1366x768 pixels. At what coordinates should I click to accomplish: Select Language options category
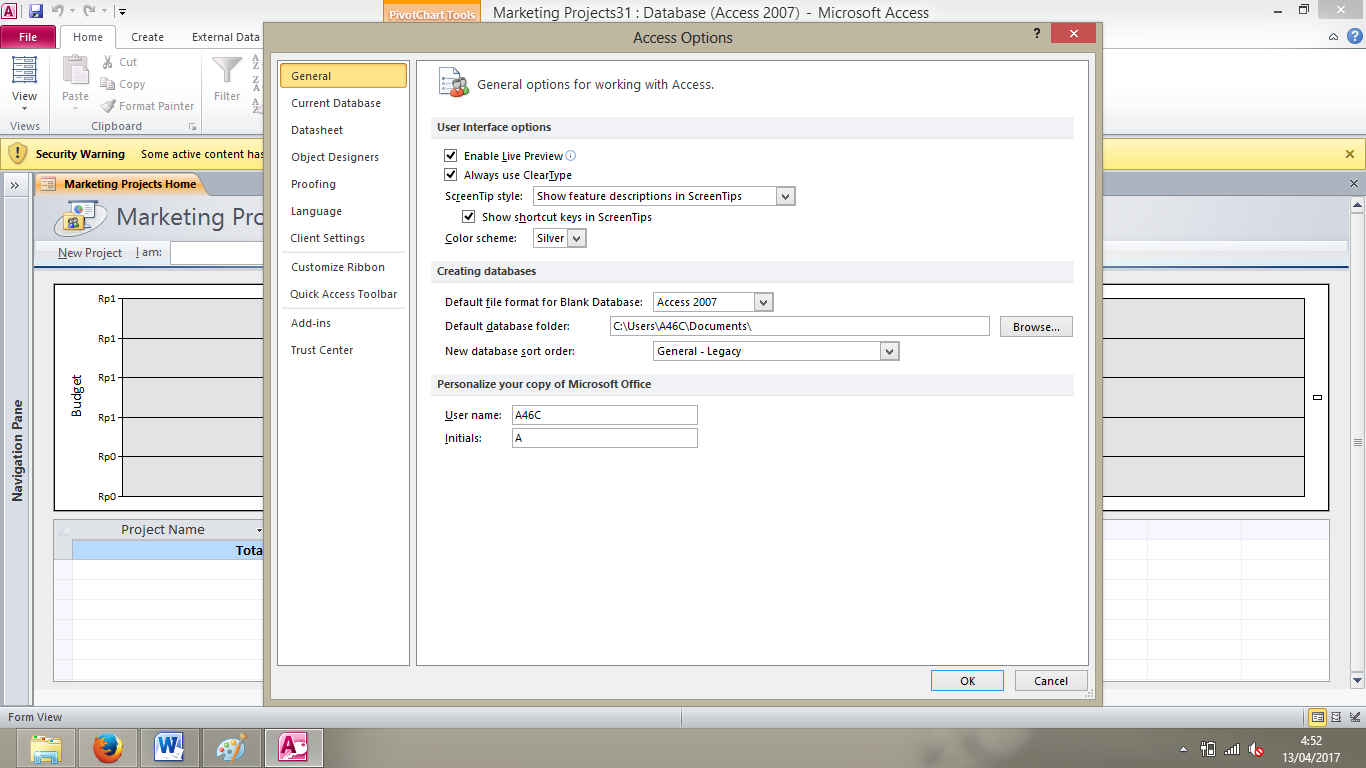point(316,211)
